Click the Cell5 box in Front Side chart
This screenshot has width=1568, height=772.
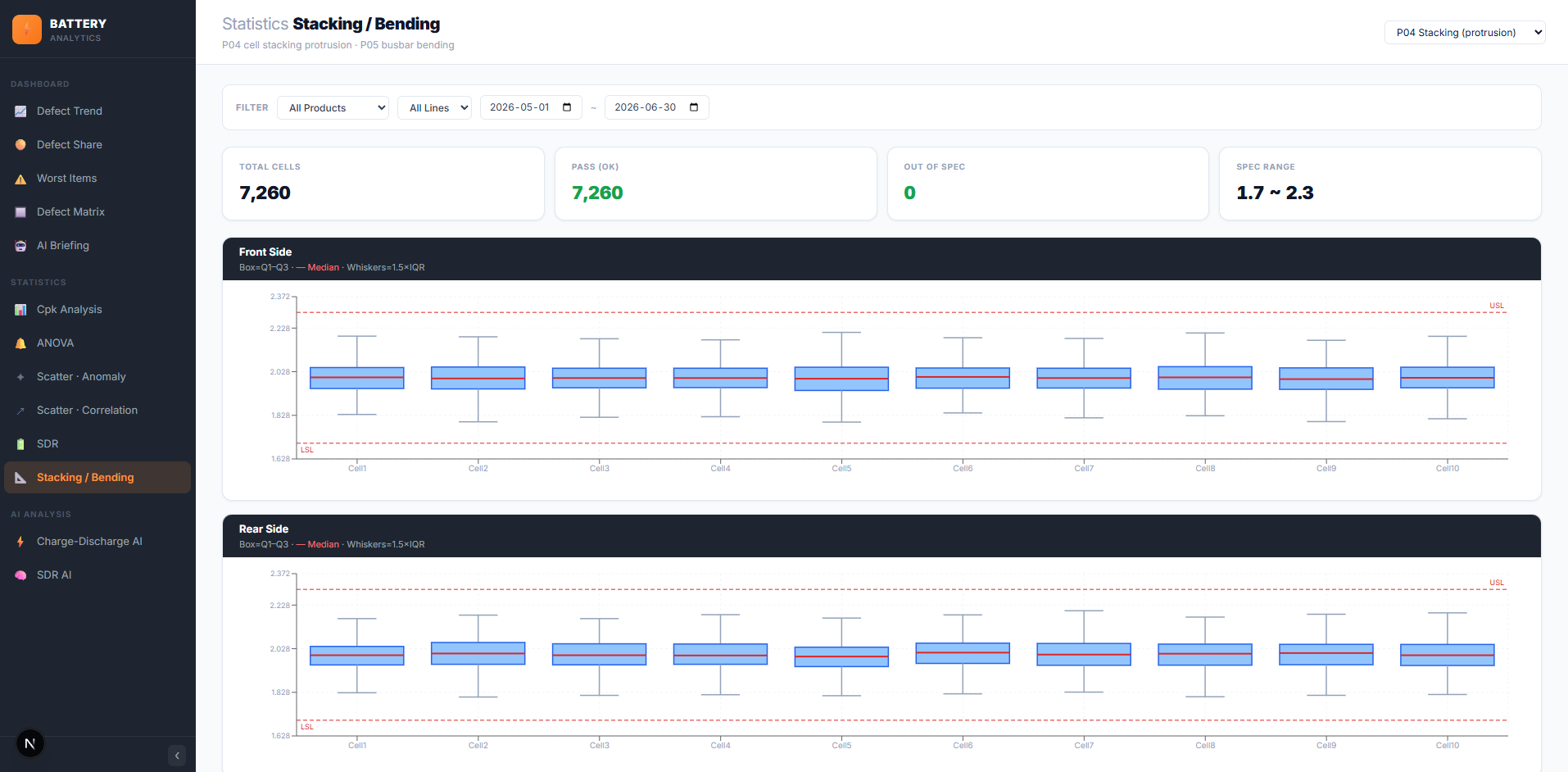pos(841,379)
